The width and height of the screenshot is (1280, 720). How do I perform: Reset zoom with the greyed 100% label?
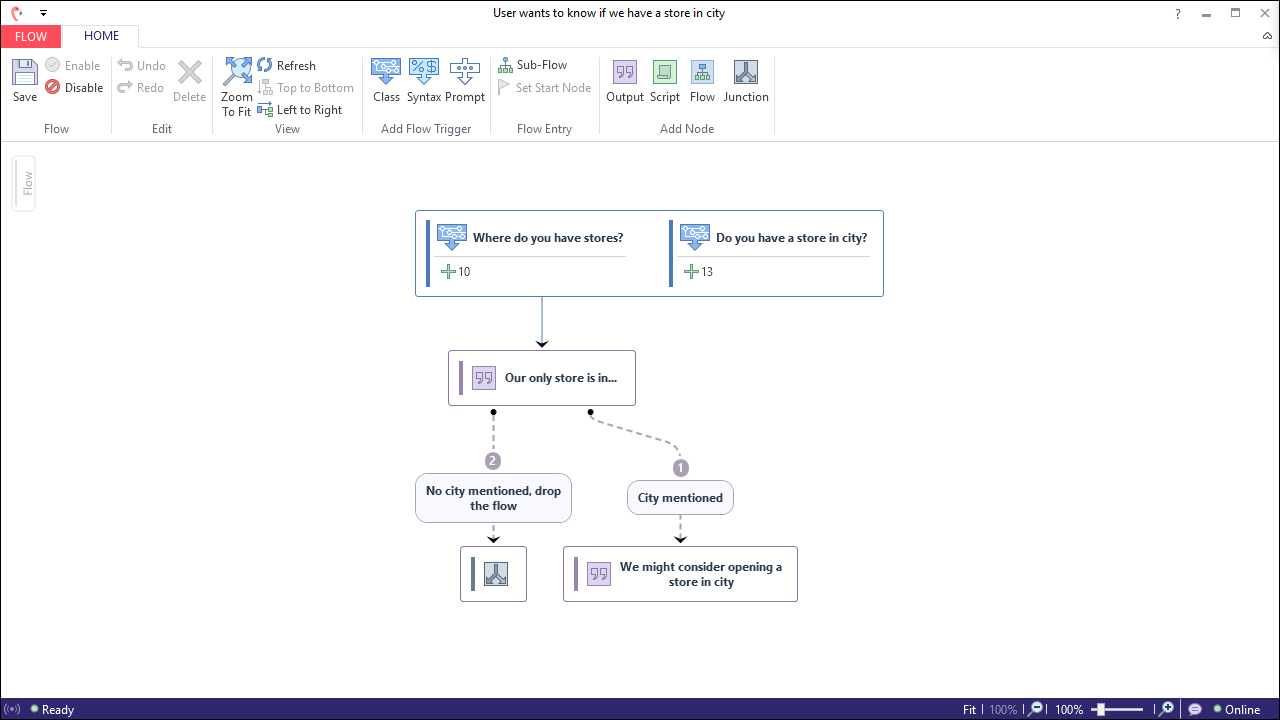(x=1003, y=710)
